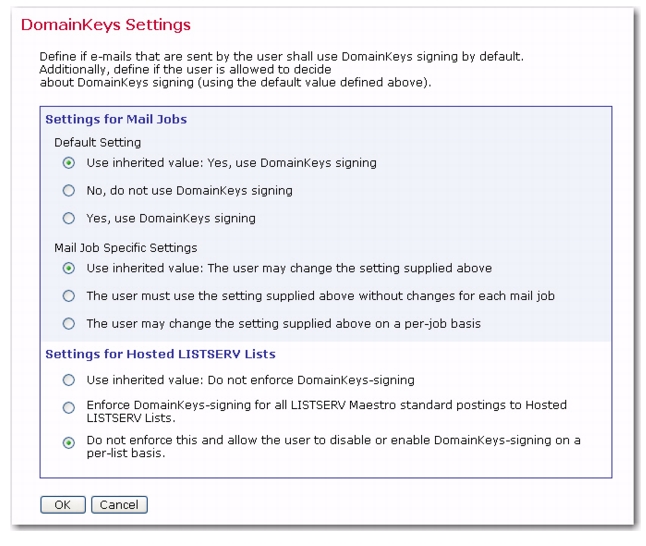Image resolution: width=646 pixels, height=546 pixels.
Task: Select 'Use inherited value: Yes, use DomainKeys signing' radio
Action: 69,163
